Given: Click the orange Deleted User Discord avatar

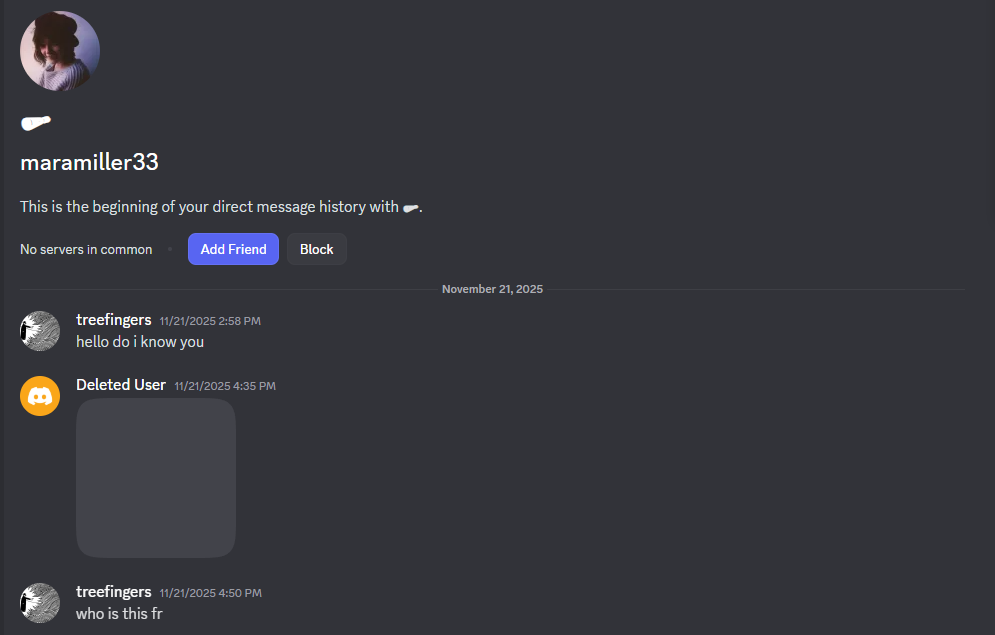Looking at the screenshot, I should pos(40,396).
